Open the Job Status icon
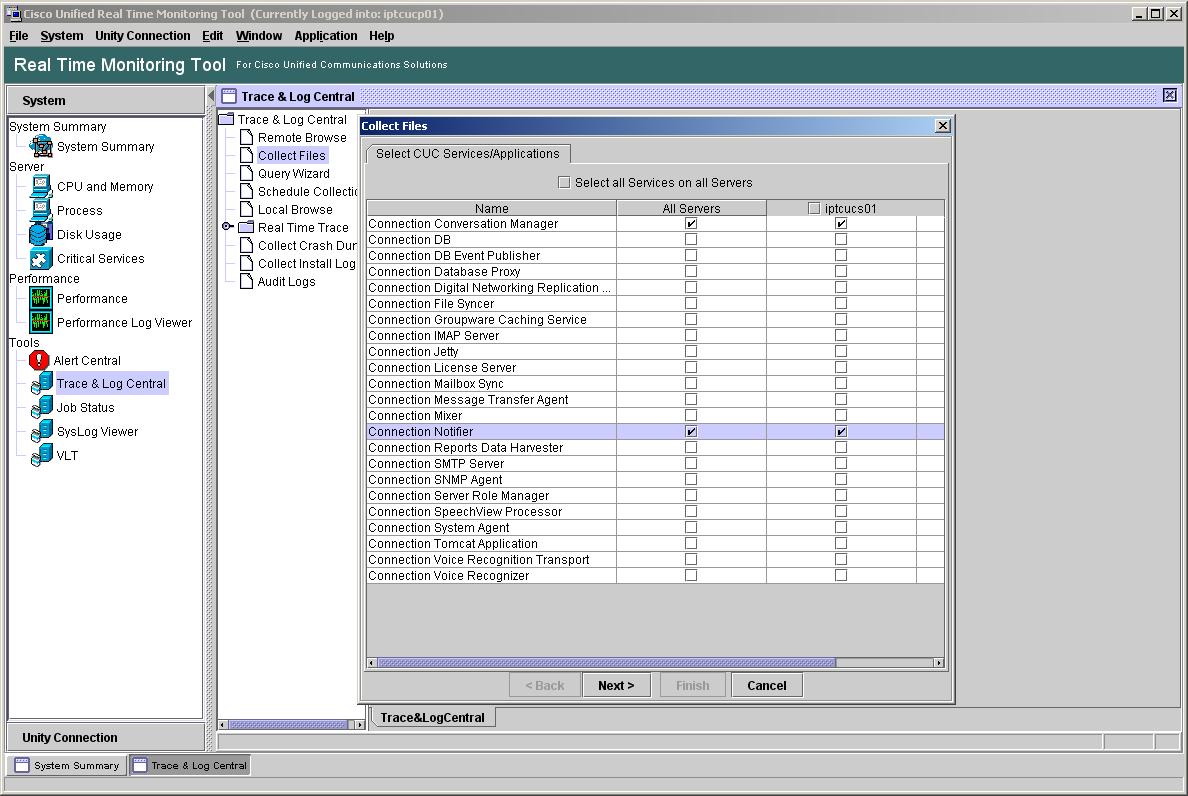Screen dimensions: 1188x796 point(42,407)
